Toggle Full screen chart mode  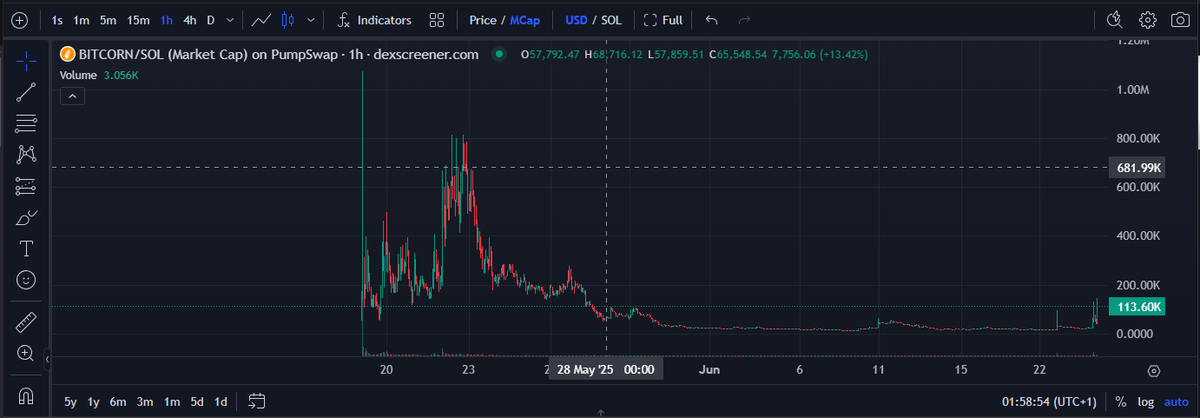click(662, 19)
